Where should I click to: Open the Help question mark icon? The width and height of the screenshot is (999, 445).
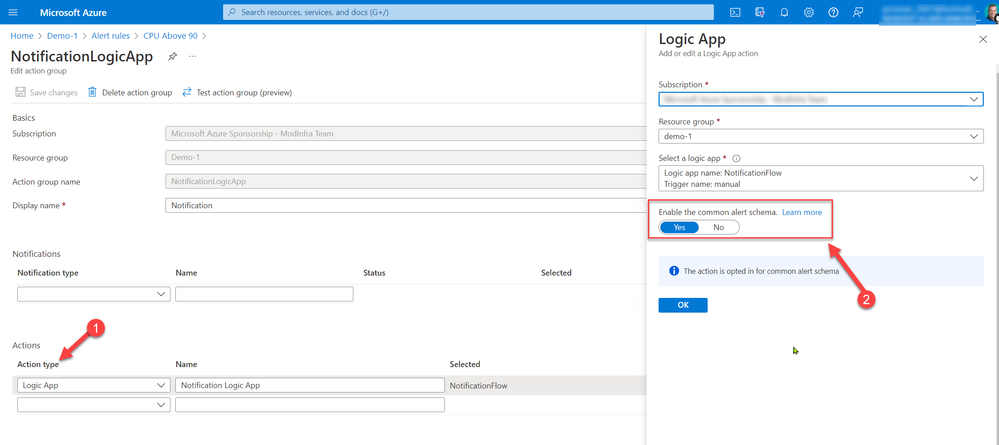point(833,12)
